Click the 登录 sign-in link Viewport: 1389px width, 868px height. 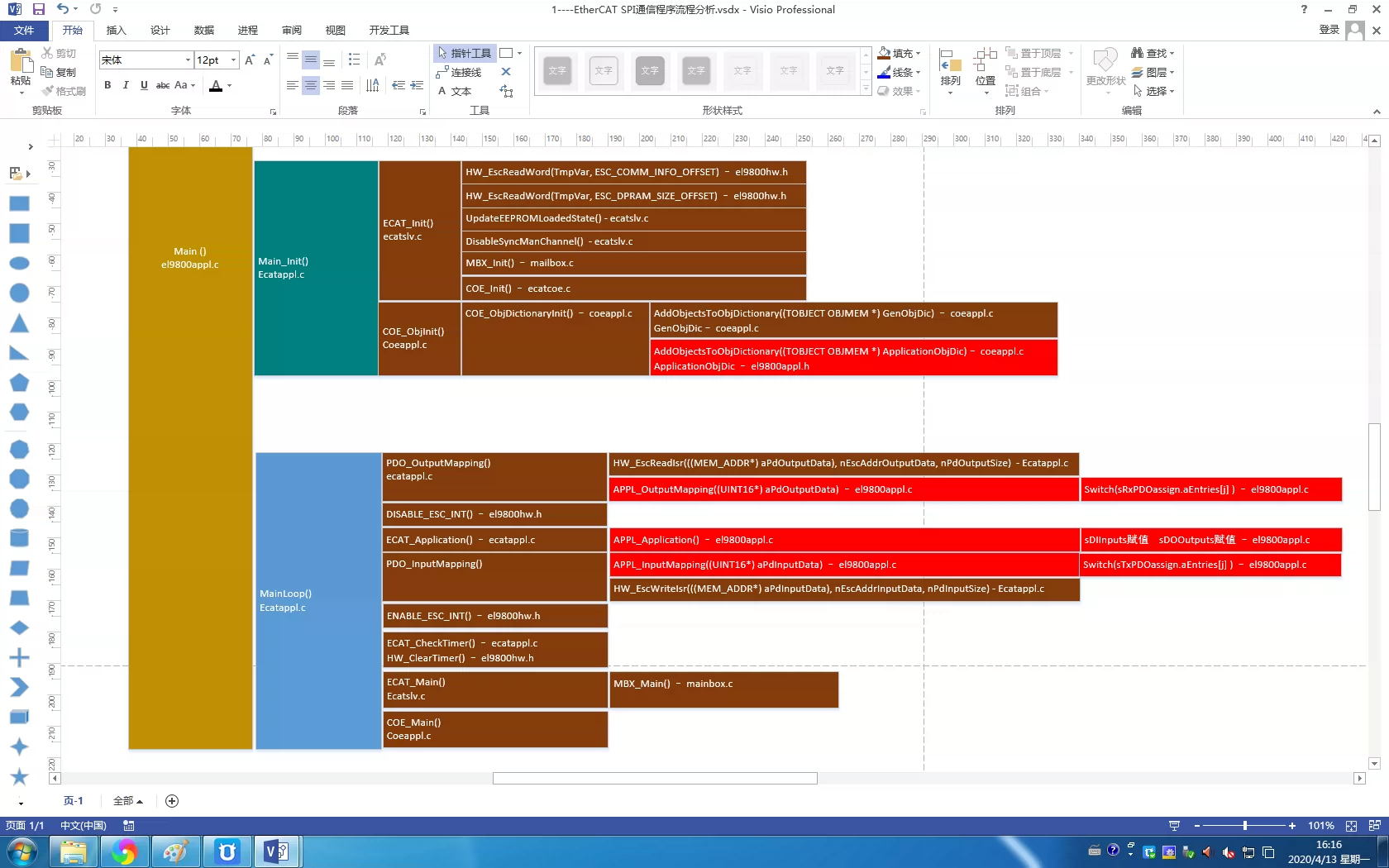coord(1329,30)
